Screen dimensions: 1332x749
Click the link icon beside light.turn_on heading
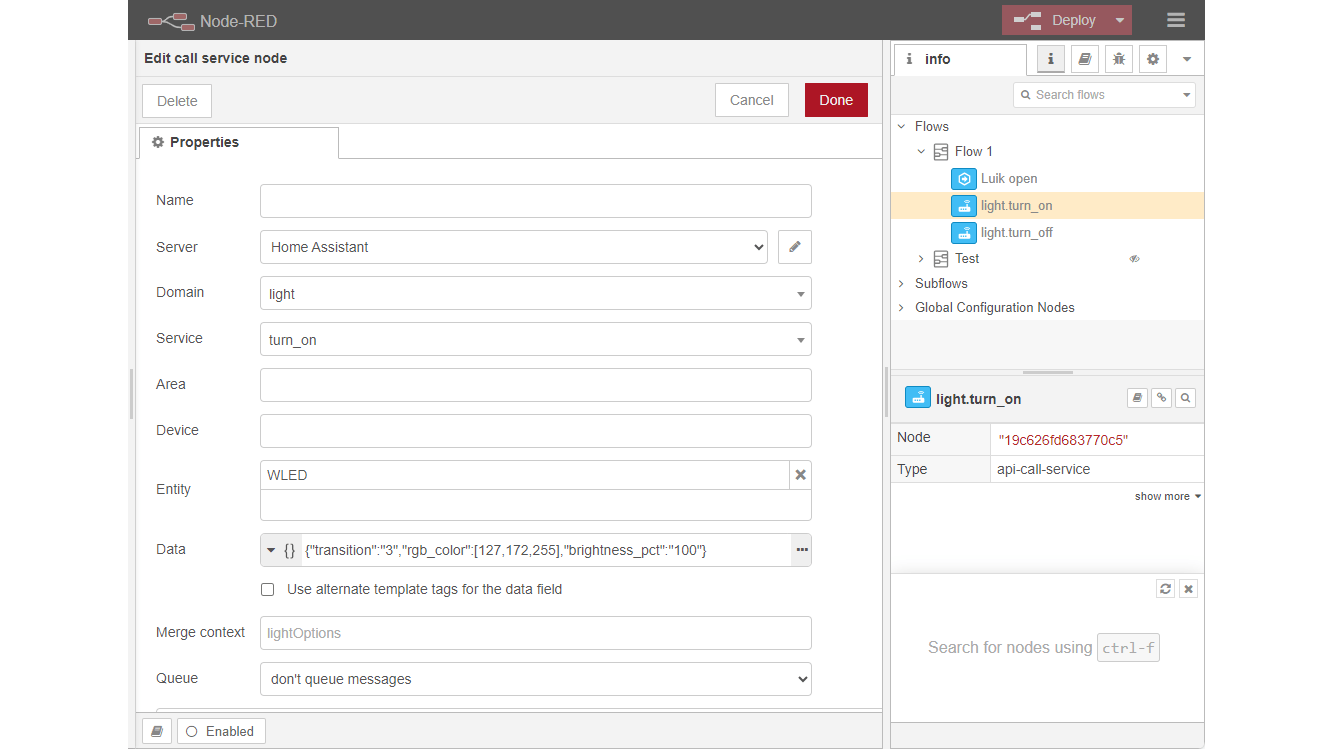tap(1161, 398)
